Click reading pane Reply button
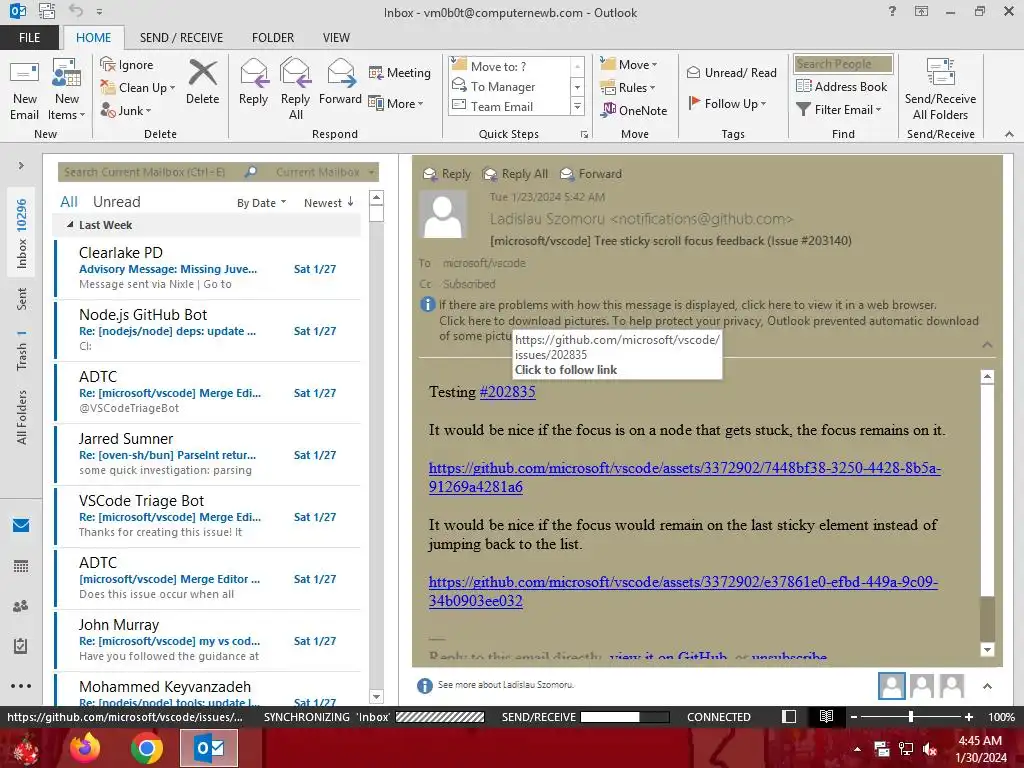 pyautogui.click(x=447, y=174)
